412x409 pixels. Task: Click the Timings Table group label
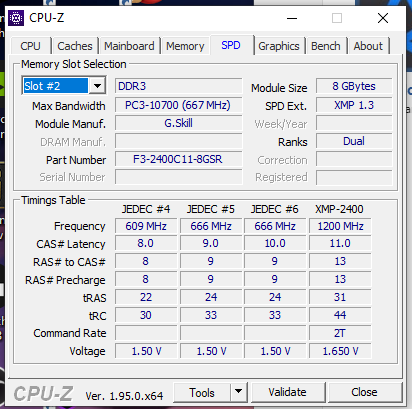click(53, 200)
